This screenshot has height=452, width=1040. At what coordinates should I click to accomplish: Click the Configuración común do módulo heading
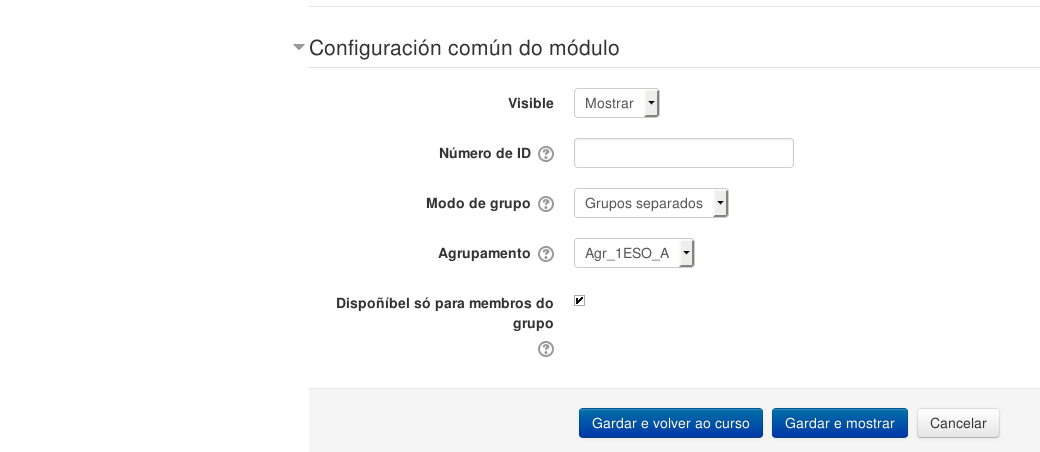click(464, 48)
